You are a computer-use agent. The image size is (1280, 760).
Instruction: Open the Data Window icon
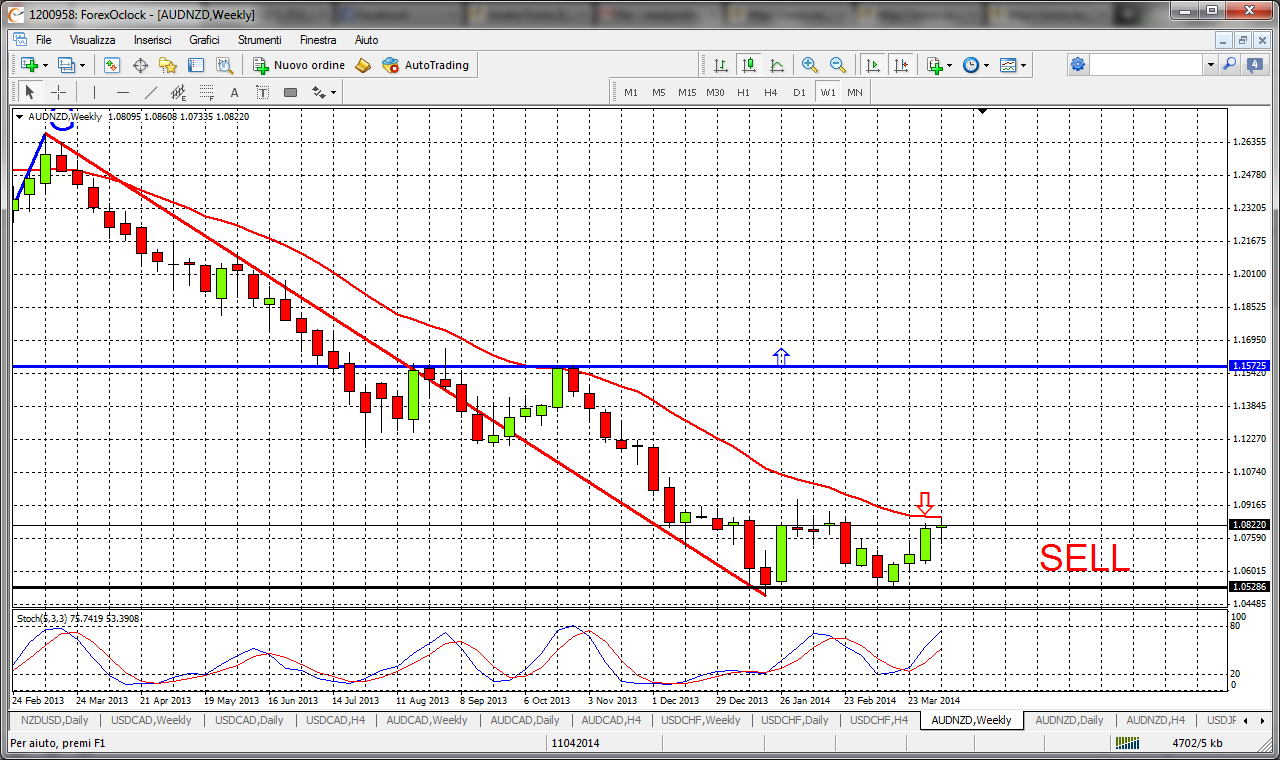[x=140, y=65]
